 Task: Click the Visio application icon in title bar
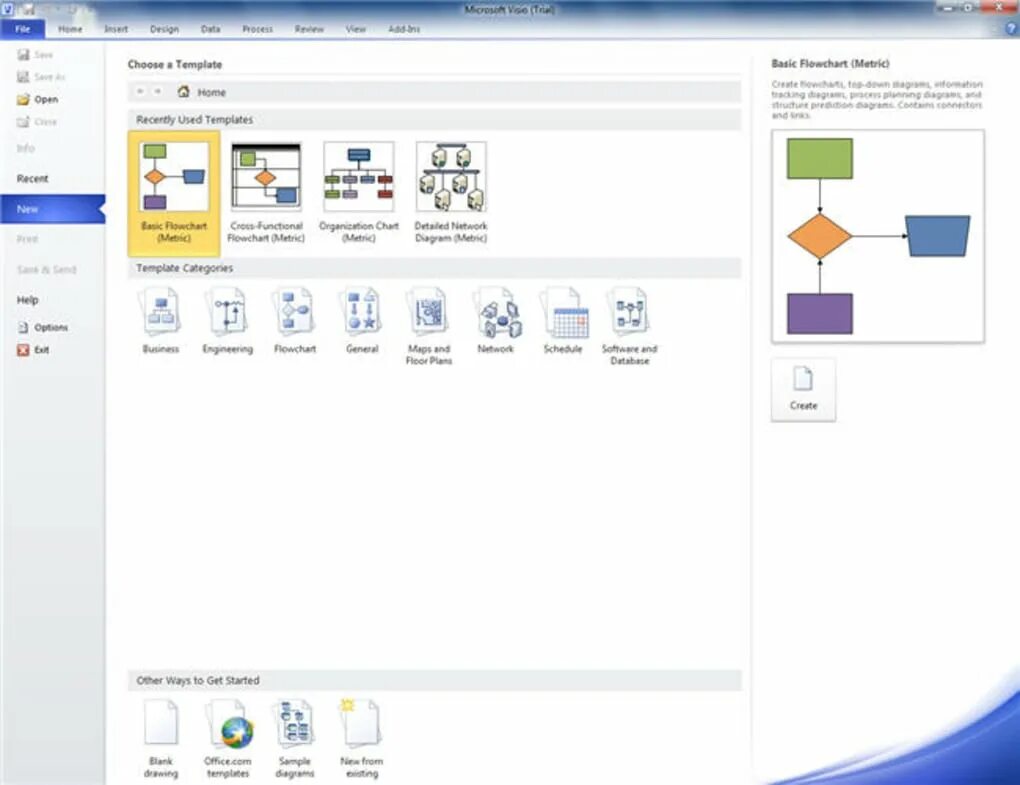point(8,8)
